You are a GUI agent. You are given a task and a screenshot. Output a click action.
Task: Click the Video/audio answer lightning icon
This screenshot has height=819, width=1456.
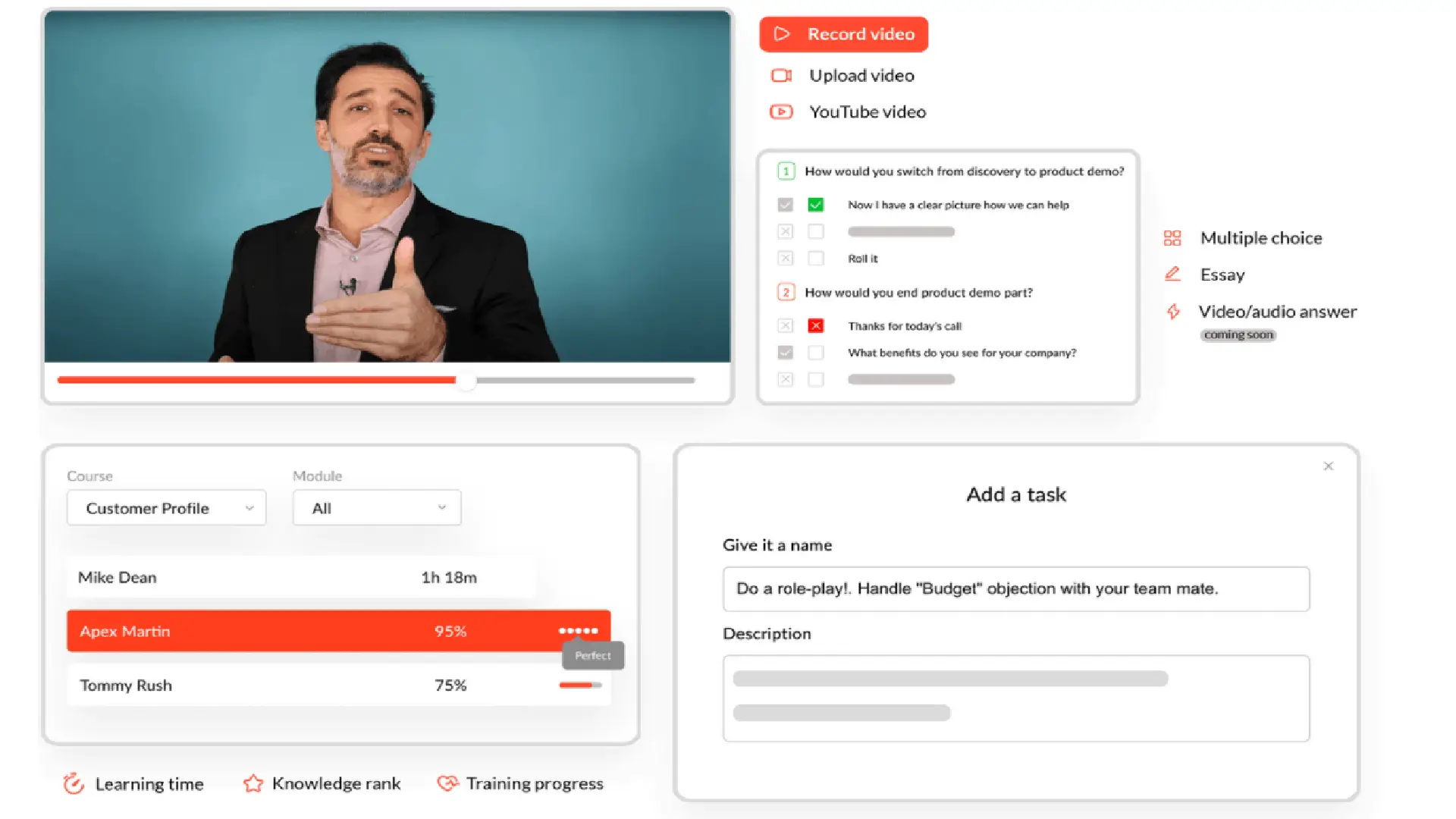pyautogui.click(x=1173, y=311)
